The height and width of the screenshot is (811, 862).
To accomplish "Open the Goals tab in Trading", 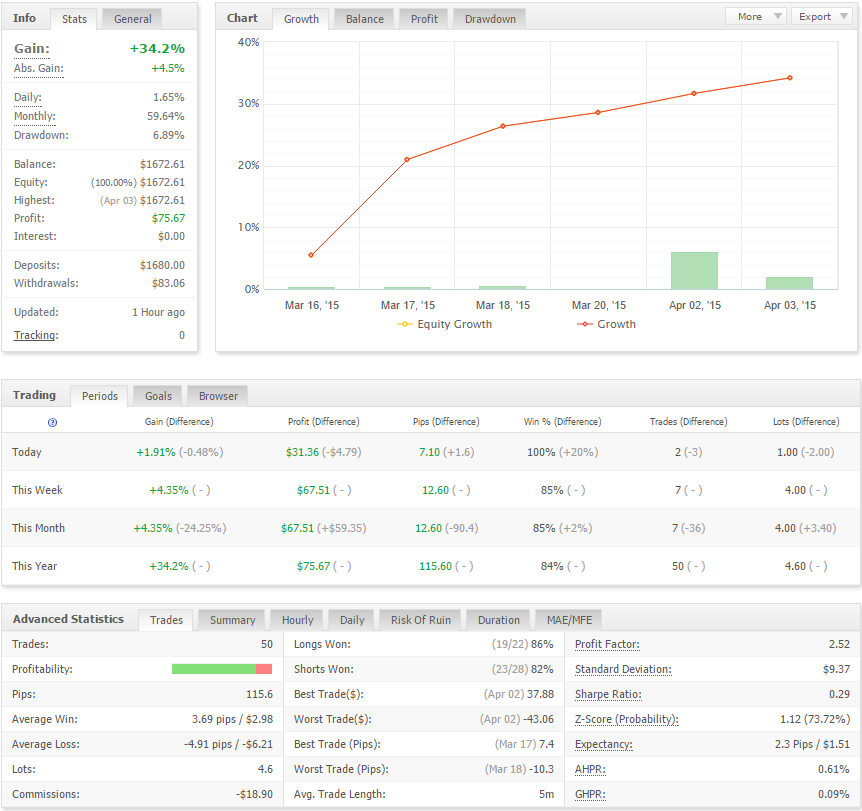I will (x=158, y=396).
